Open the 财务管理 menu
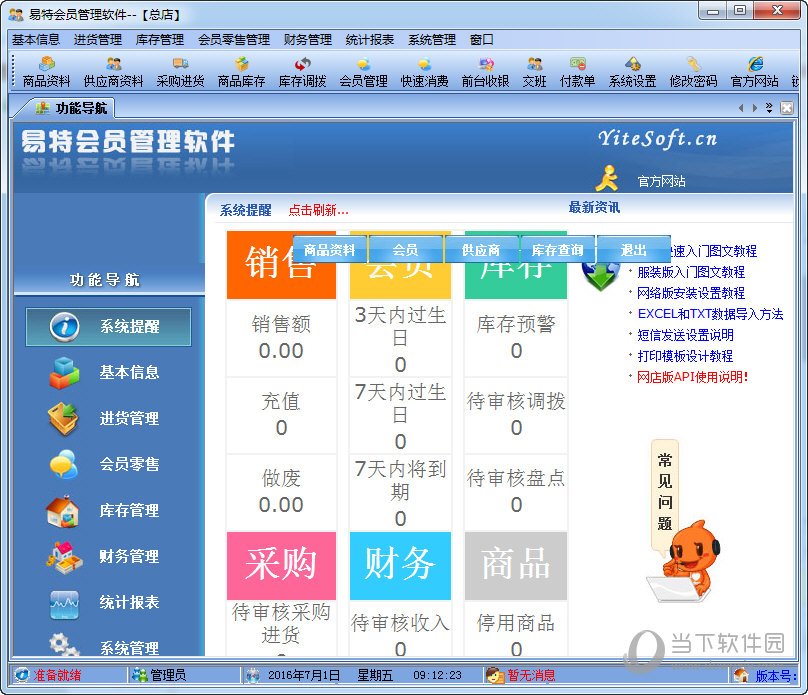 [x=308, y=40]
